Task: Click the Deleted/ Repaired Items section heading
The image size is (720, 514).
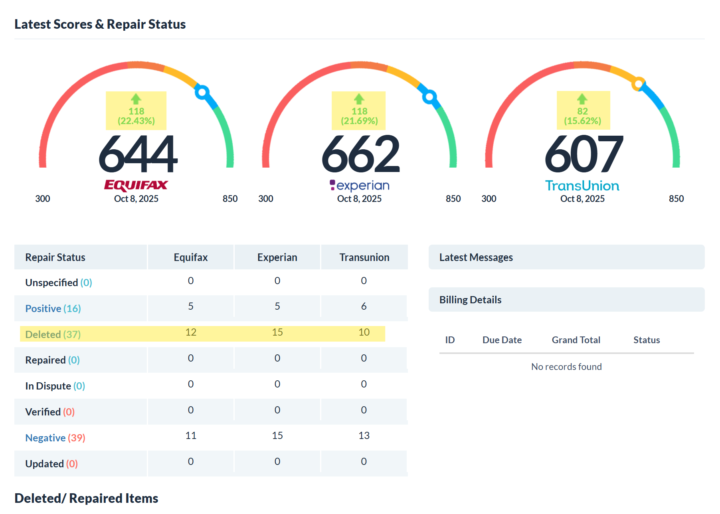Action: click(86, 497)
